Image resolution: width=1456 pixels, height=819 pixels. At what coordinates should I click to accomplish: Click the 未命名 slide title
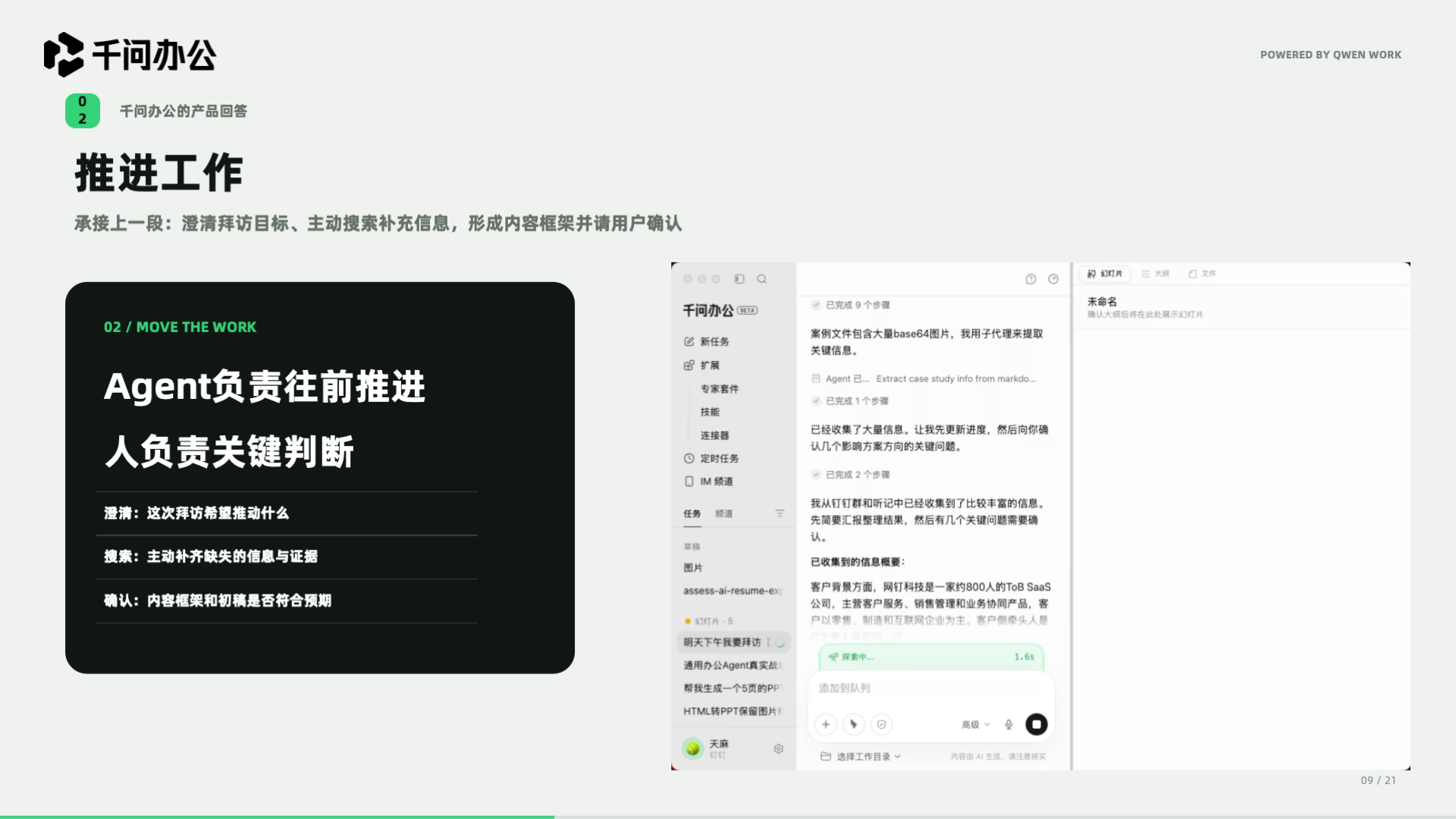(x=1102, y=301)
